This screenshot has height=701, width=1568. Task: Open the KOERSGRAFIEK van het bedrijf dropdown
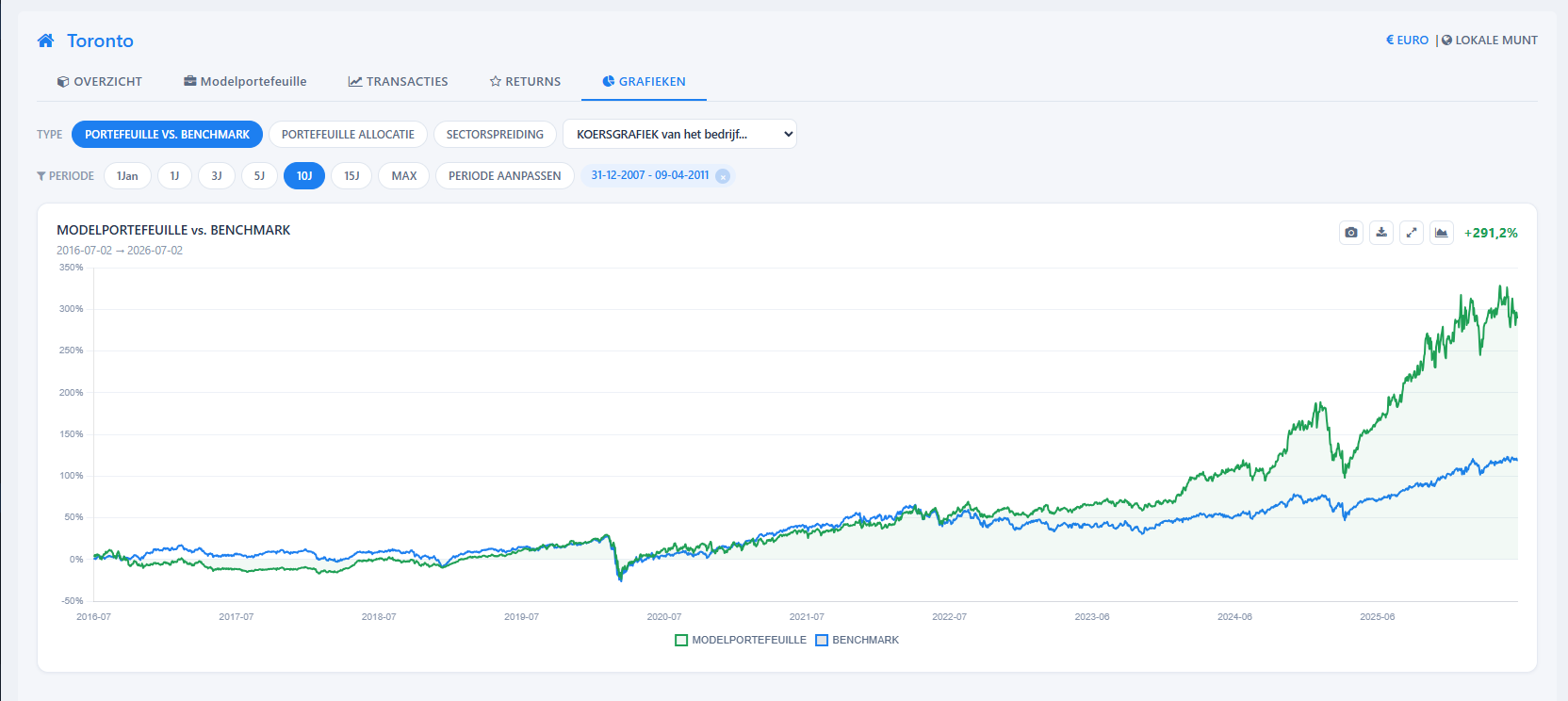(679, 134)
